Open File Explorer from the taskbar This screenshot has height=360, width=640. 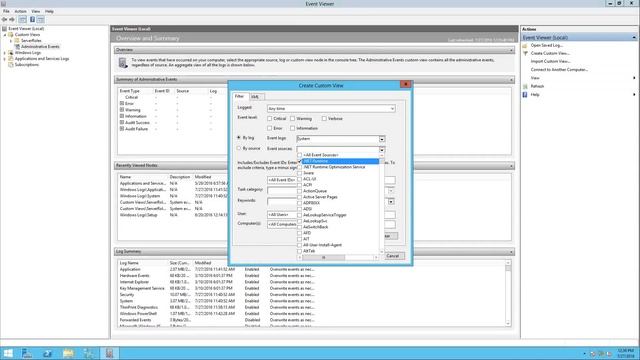pyautogui.click(x=68, y=353)
